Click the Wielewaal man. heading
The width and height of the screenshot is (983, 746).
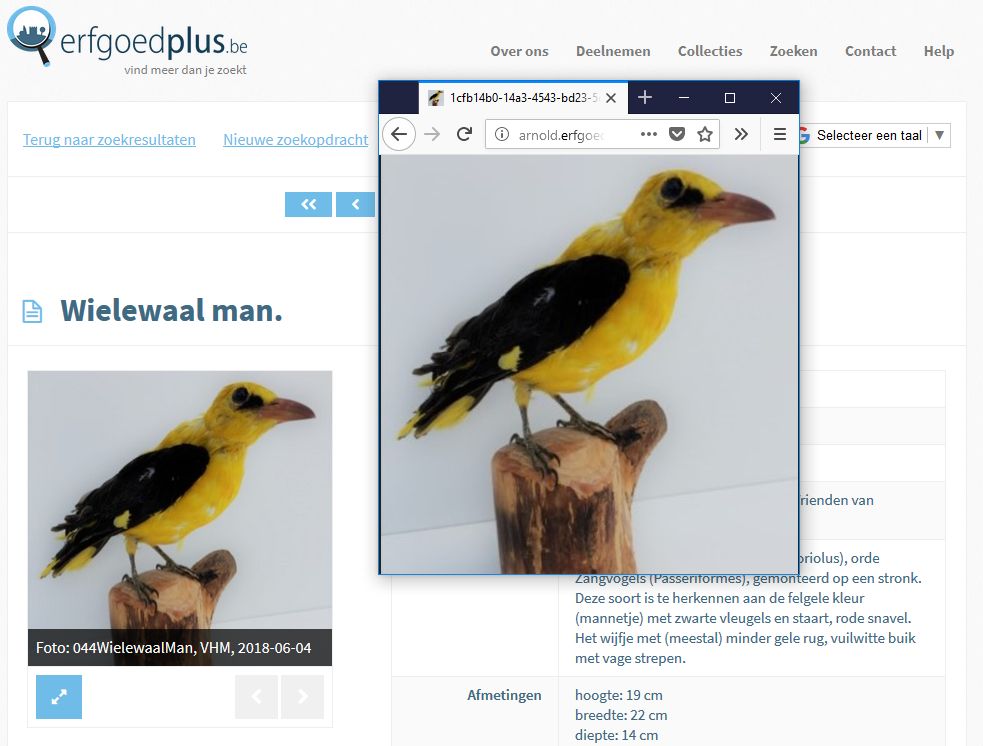(x=171, y=311)
